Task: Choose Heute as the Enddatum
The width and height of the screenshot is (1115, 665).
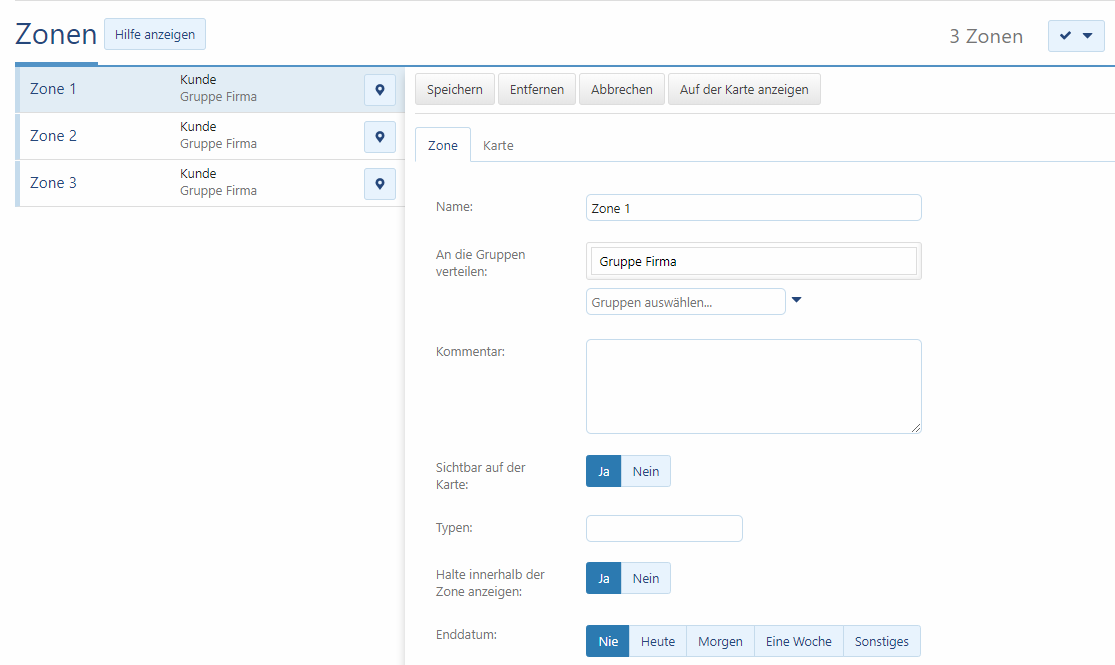Action: tap(658, 641)
